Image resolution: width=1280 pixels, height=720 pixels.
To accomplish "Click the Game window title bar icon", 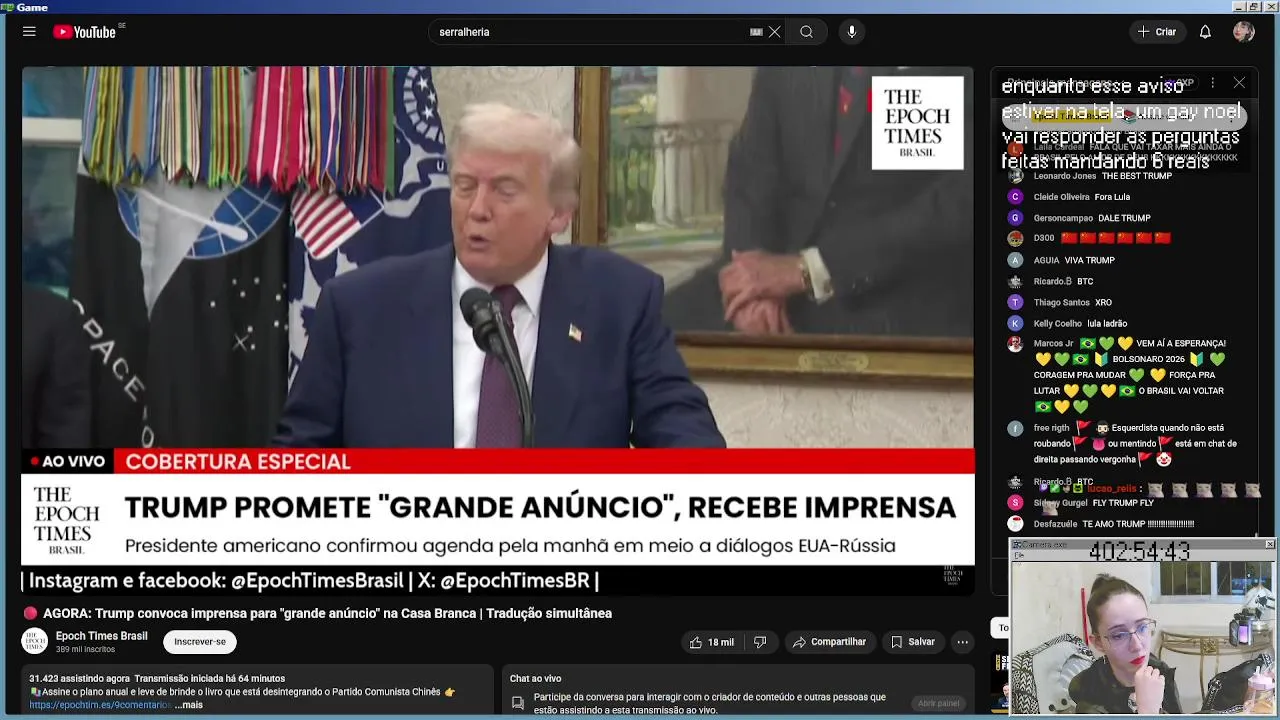I will pos(7,7).
